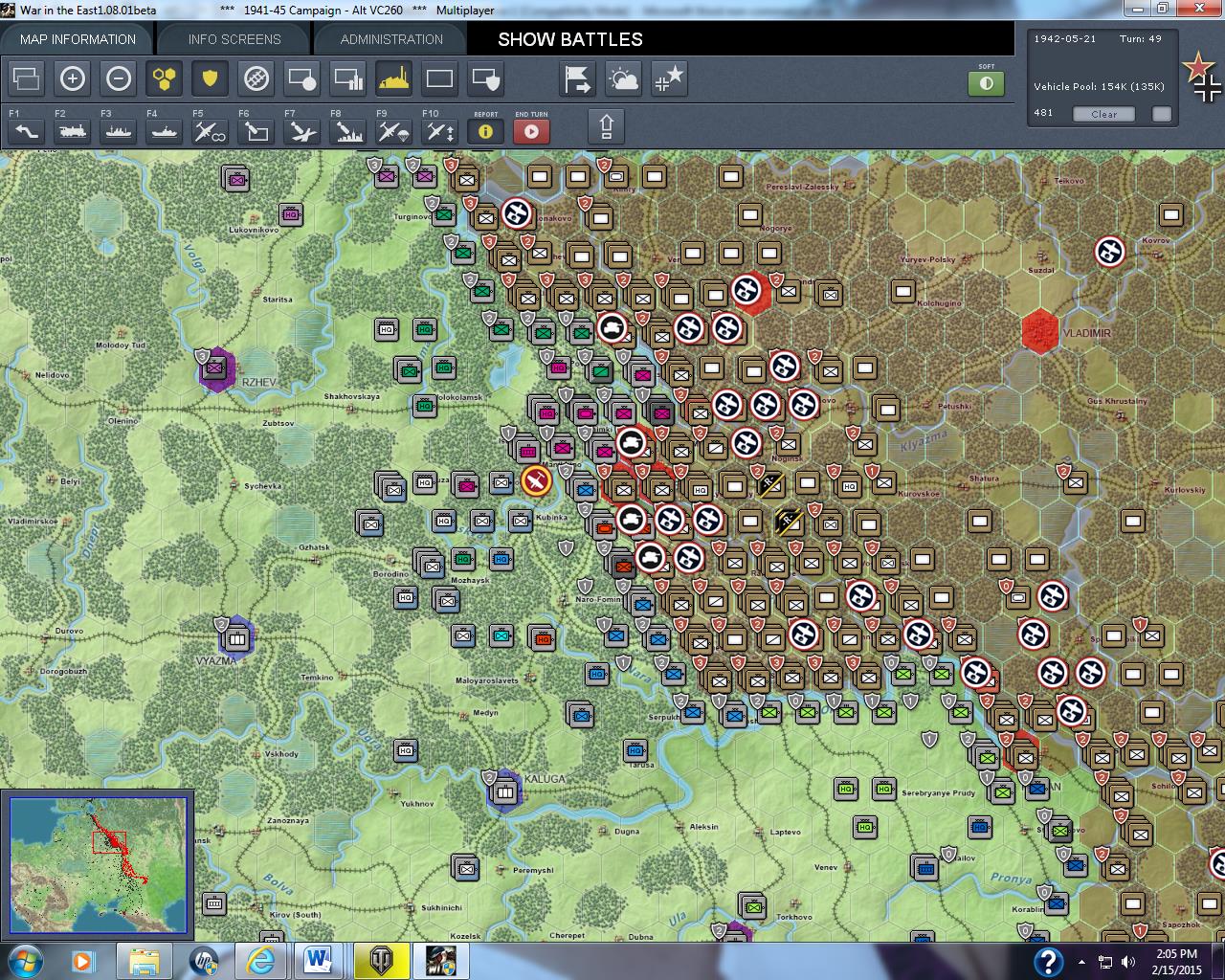Select F5 air recon plane icon
Screen dimensions: 1225x980
211,131
